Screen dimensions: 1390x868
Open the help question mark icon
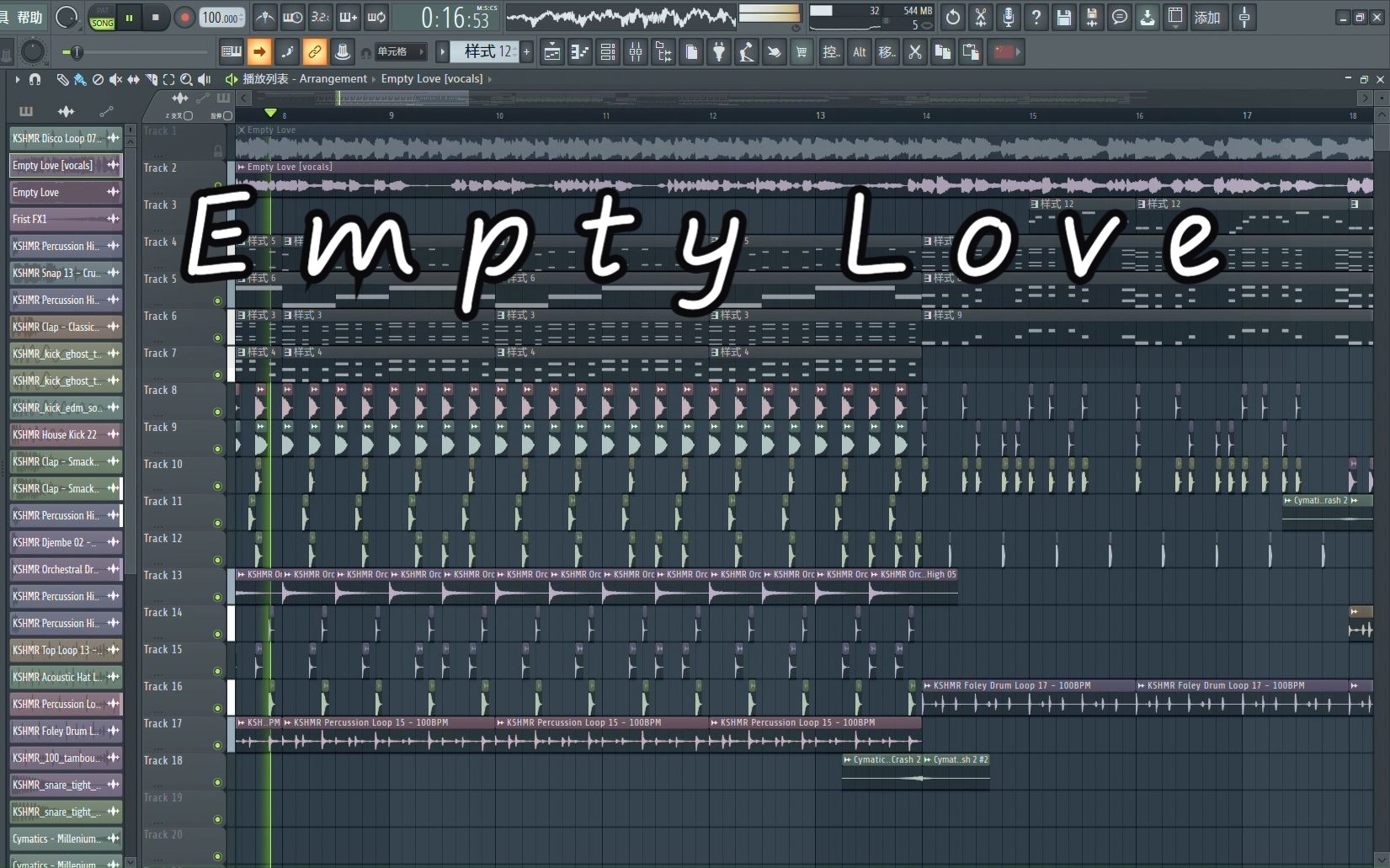[1036, 18]
